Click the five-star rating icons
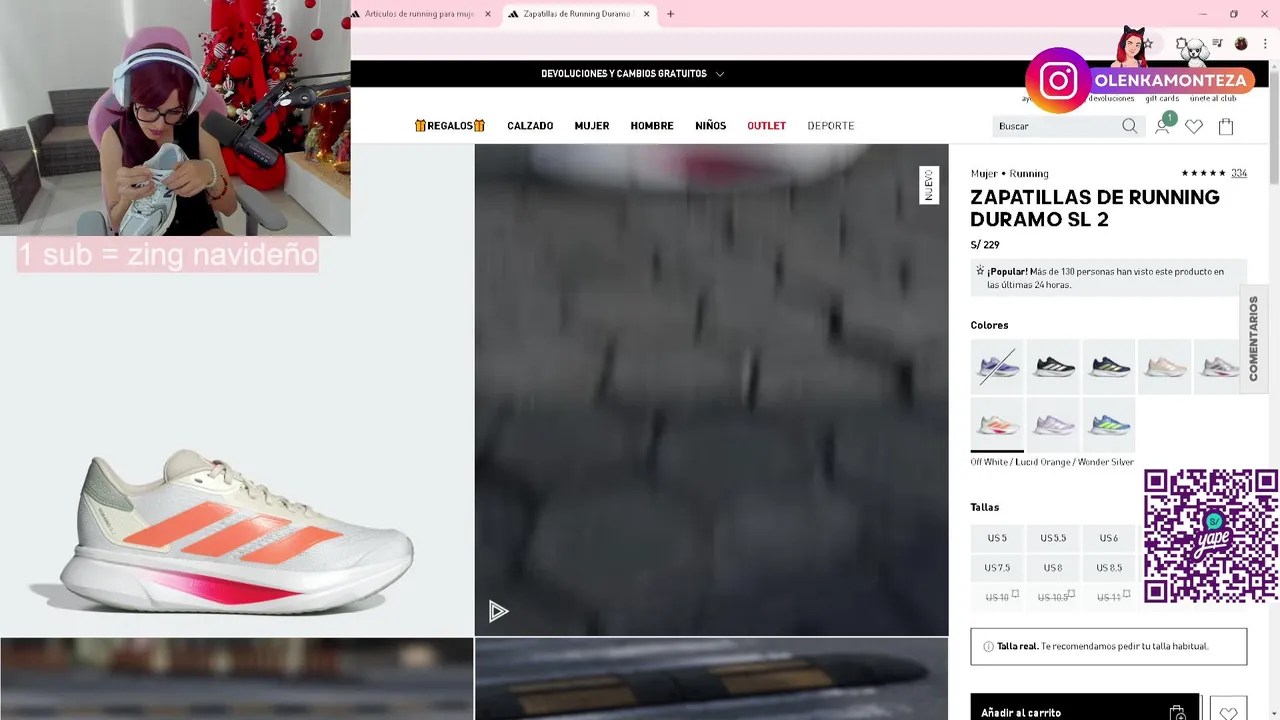This screenshot has width=1280, height=720. coord(1203,173)
